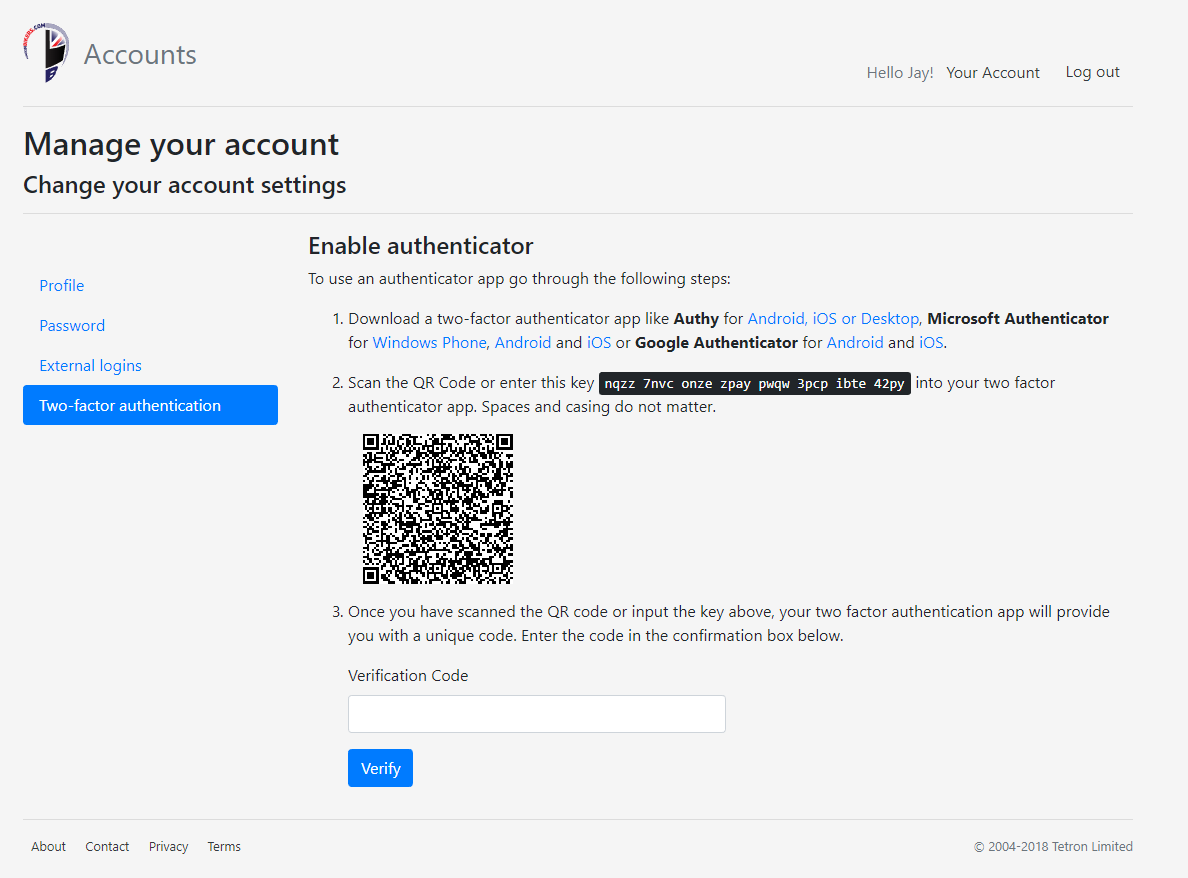1188x878 pixels.
Task: Select the Two-factor authentication tab
Action: (150, 405)
